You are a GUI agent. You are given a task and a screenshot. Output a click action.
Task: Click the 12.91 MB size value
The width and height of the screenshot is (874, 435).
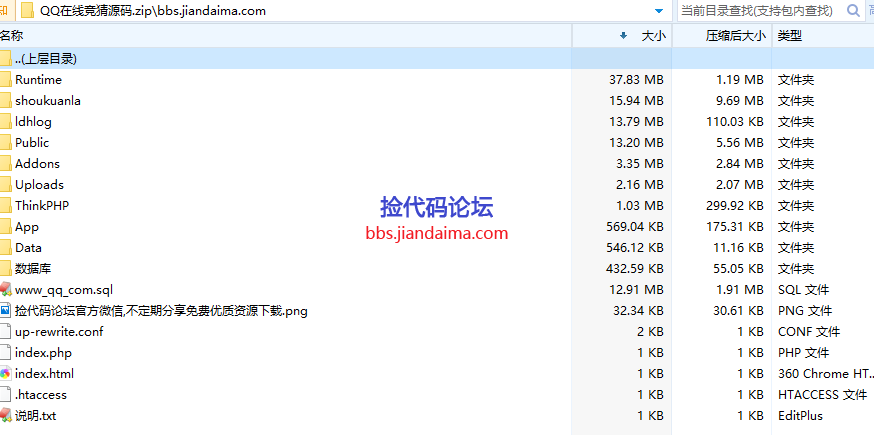tap(636, 290)
